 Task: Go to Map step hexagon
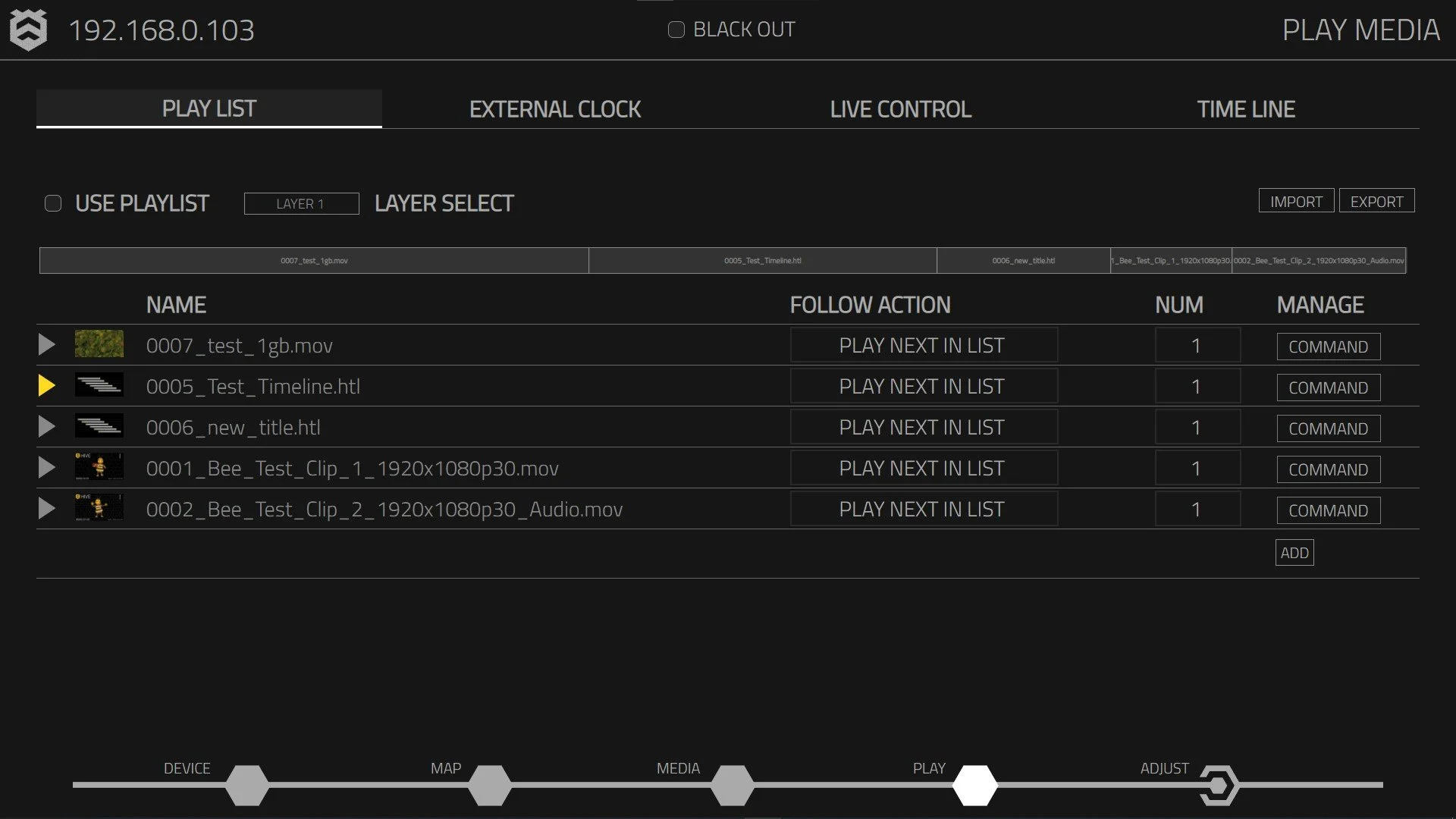[490, 785]
